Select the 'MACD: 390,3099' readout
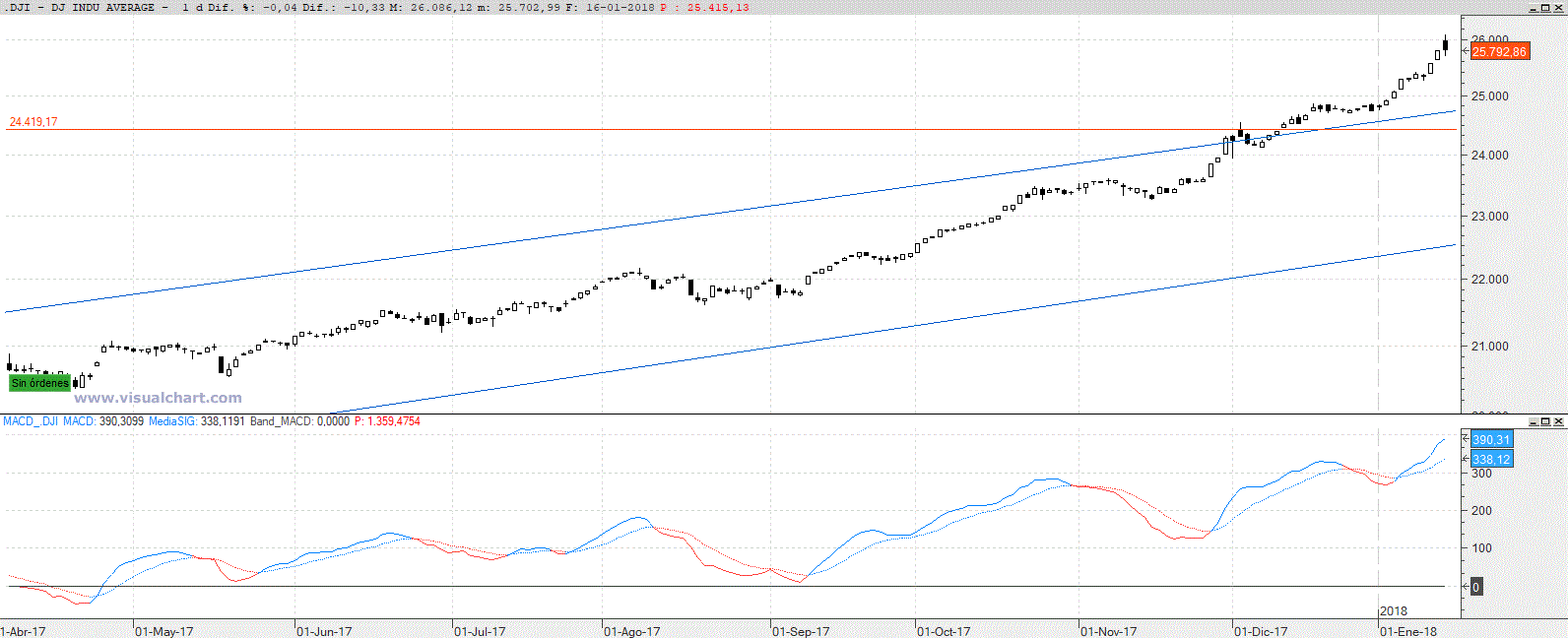The image size is (1568, 638). coord(103,421)
